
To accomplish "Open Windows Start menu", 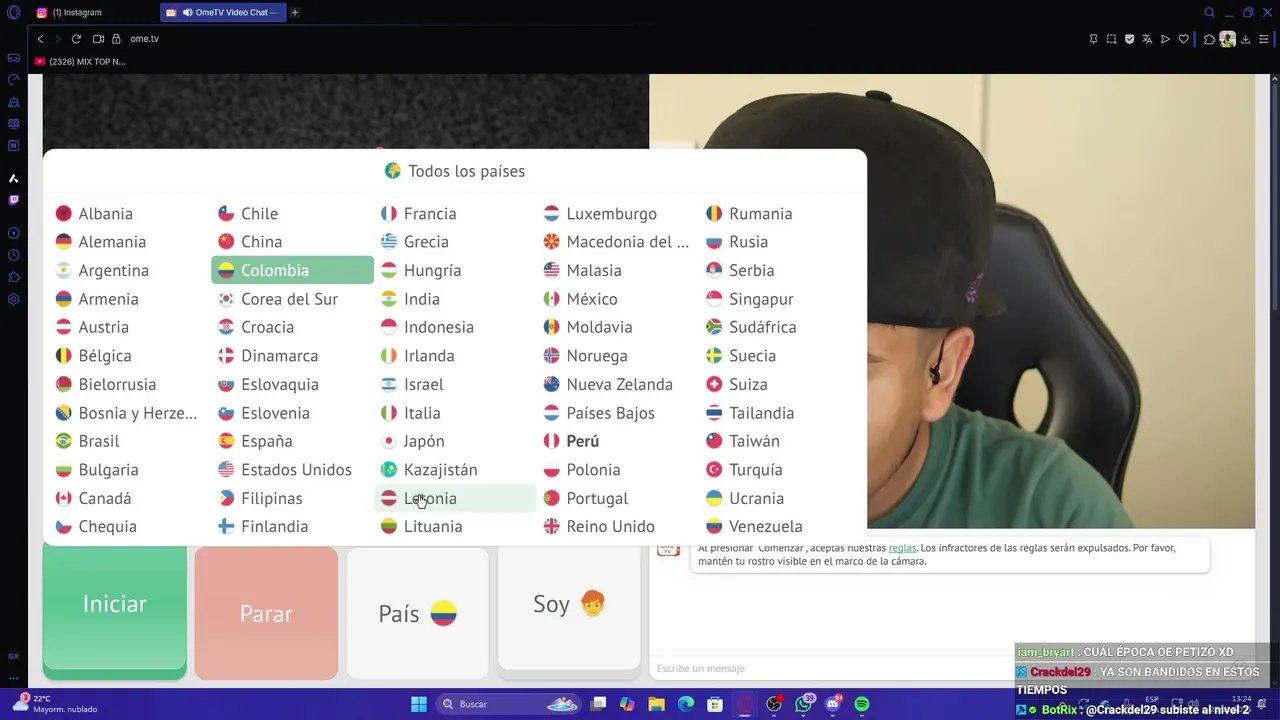I will [x=419, y=704].
